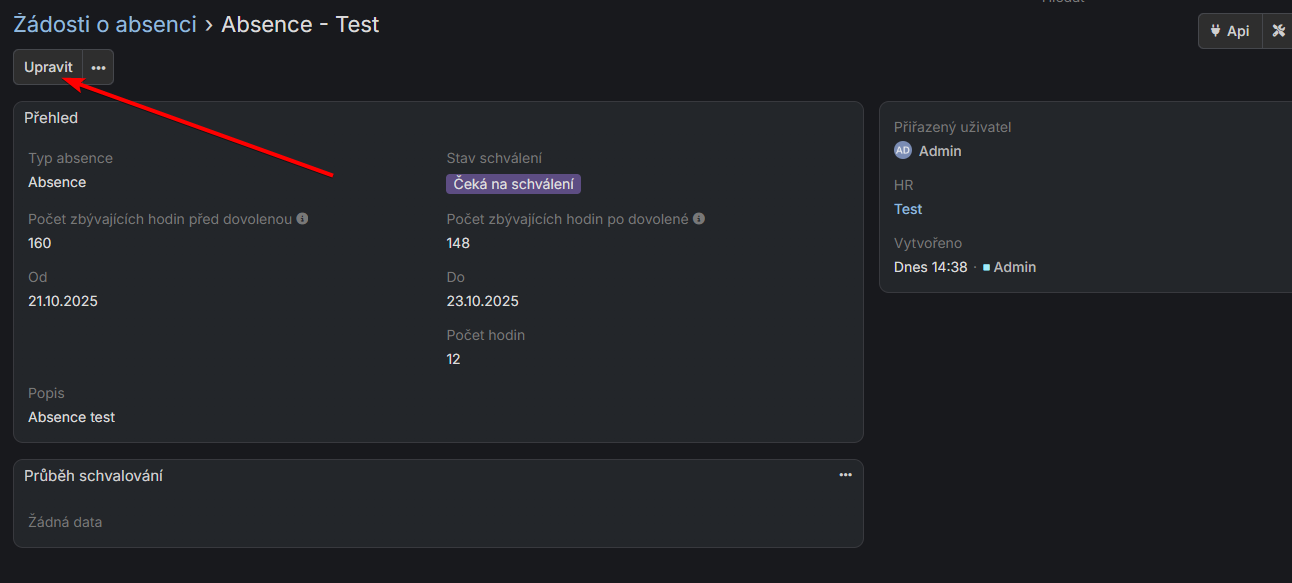Screen dimensions: 1292x583
Task: Open more actions menu beside Upravit
Action: click(x=98, y=67)
